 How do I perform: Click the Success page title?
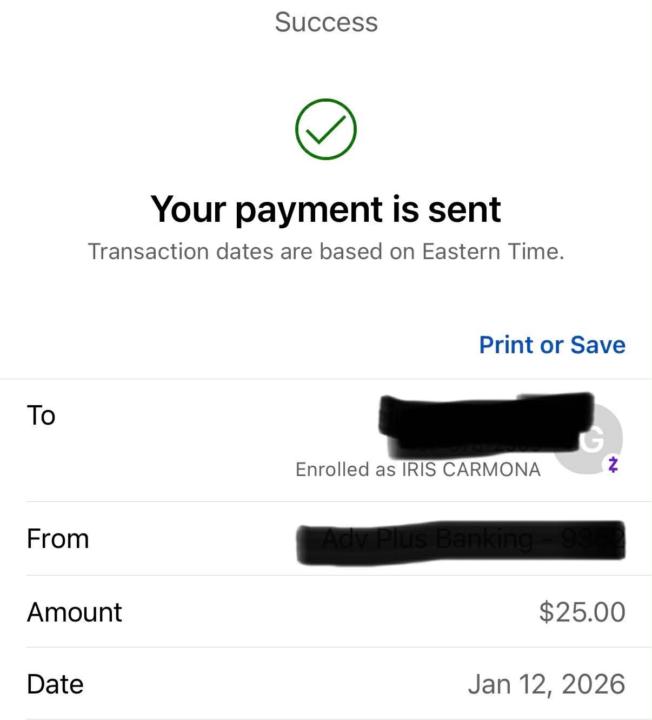click(x=326, y=22)
